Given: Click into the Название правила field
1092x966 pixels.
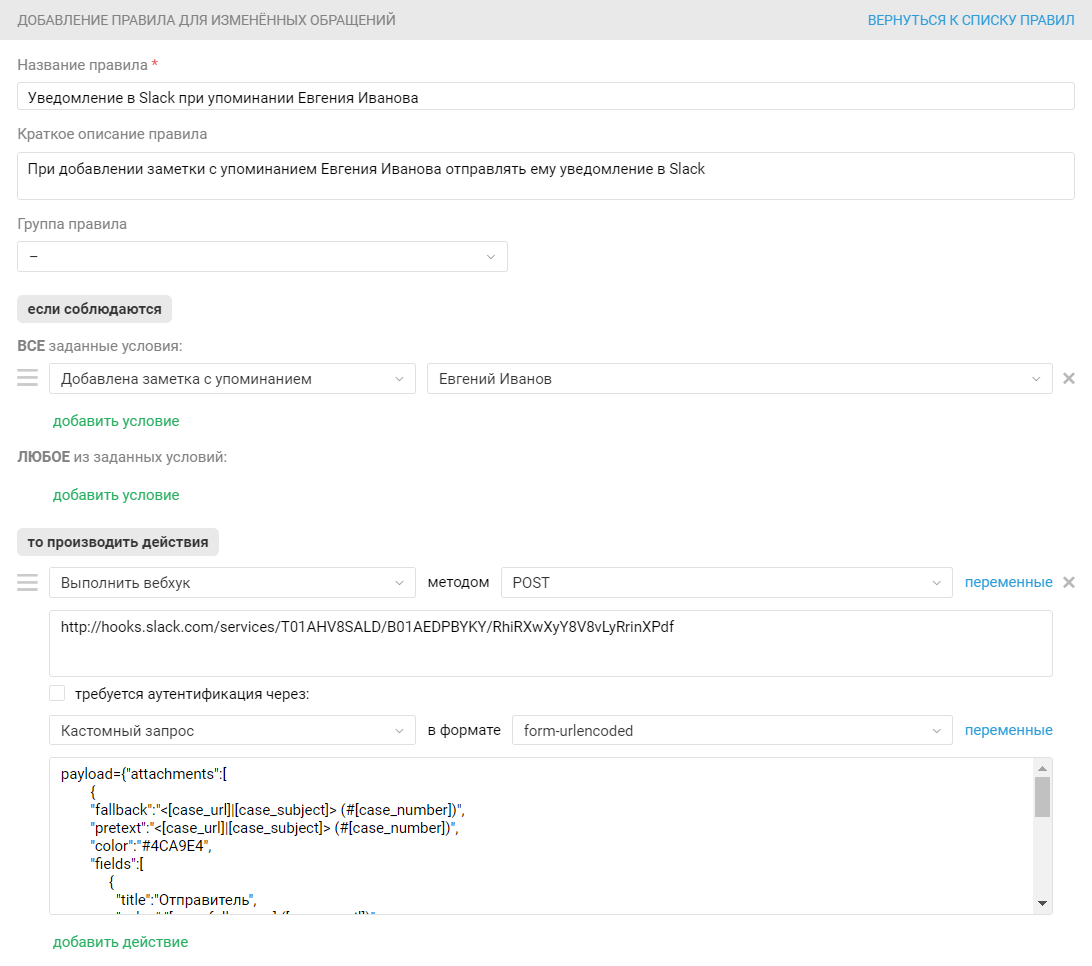Looking at the screenshot, I should point(545,97).
